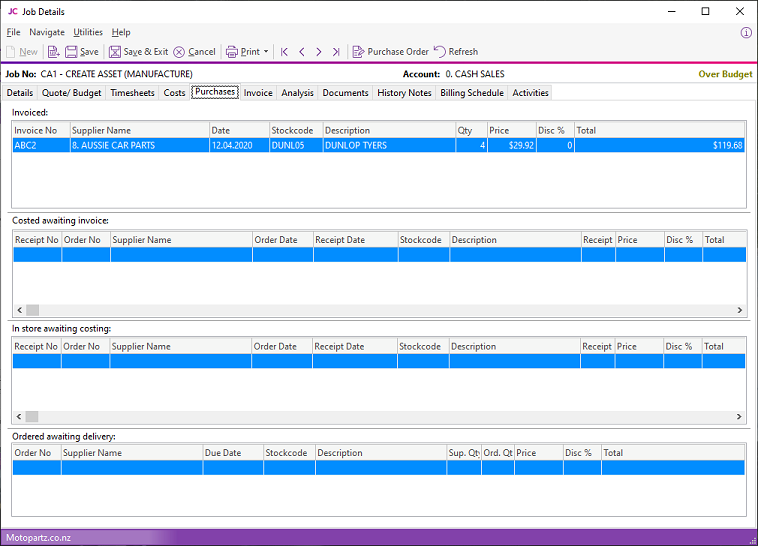758x546 pixels.
Task: Open the Print dropdown arrow
Action: point(266,52)
